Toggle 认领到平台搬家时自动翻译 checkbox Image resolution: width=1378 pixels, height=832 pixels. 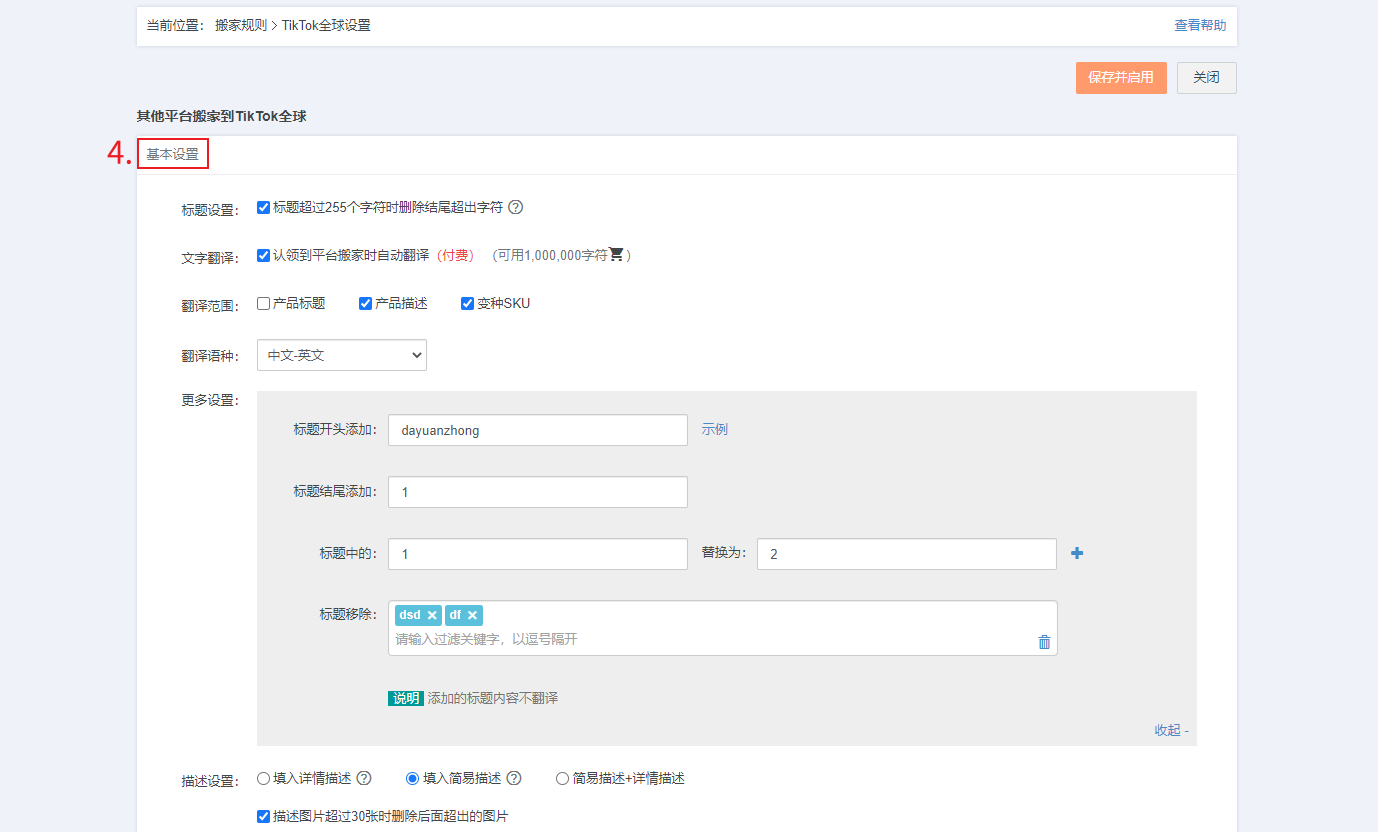pos(264,255)
